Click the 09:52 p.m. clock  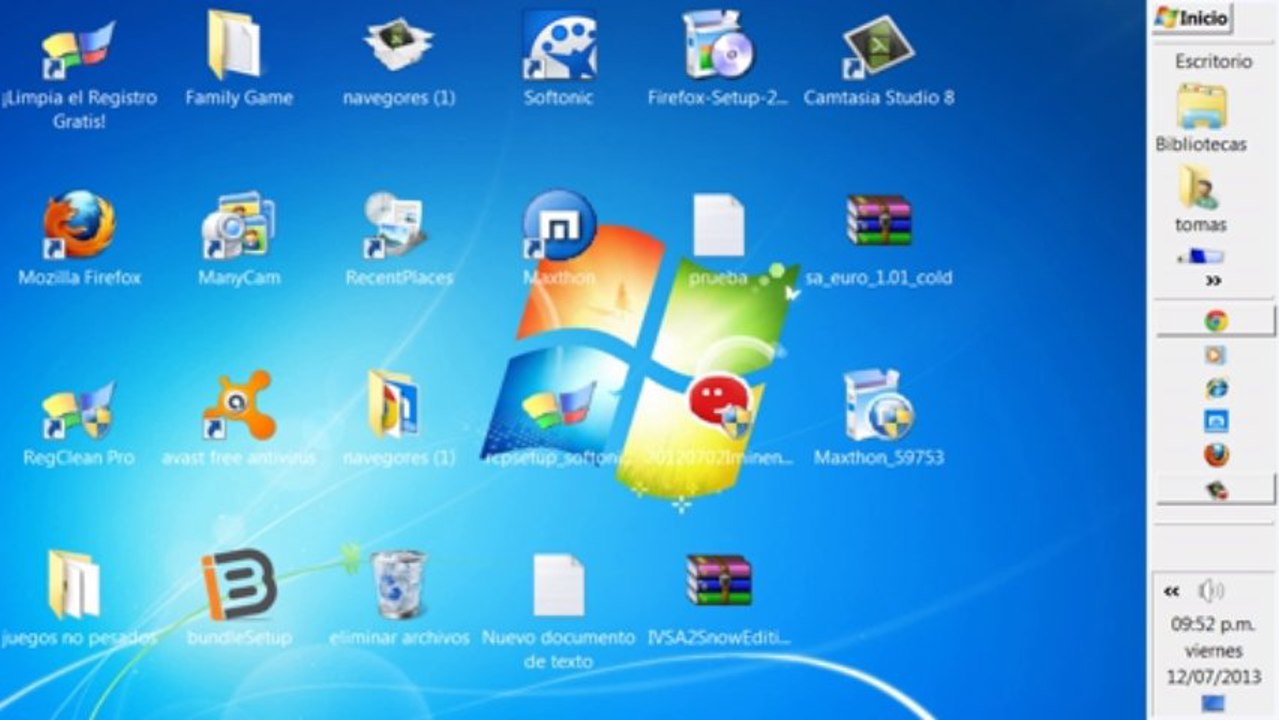(1213, 624)
